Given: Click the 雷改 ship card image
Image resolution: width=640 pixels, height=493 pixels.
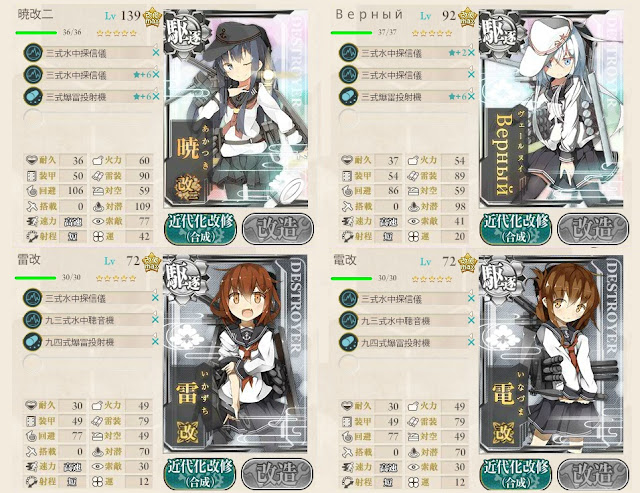Looking at the screenshot, I should (x=236, y=354).
